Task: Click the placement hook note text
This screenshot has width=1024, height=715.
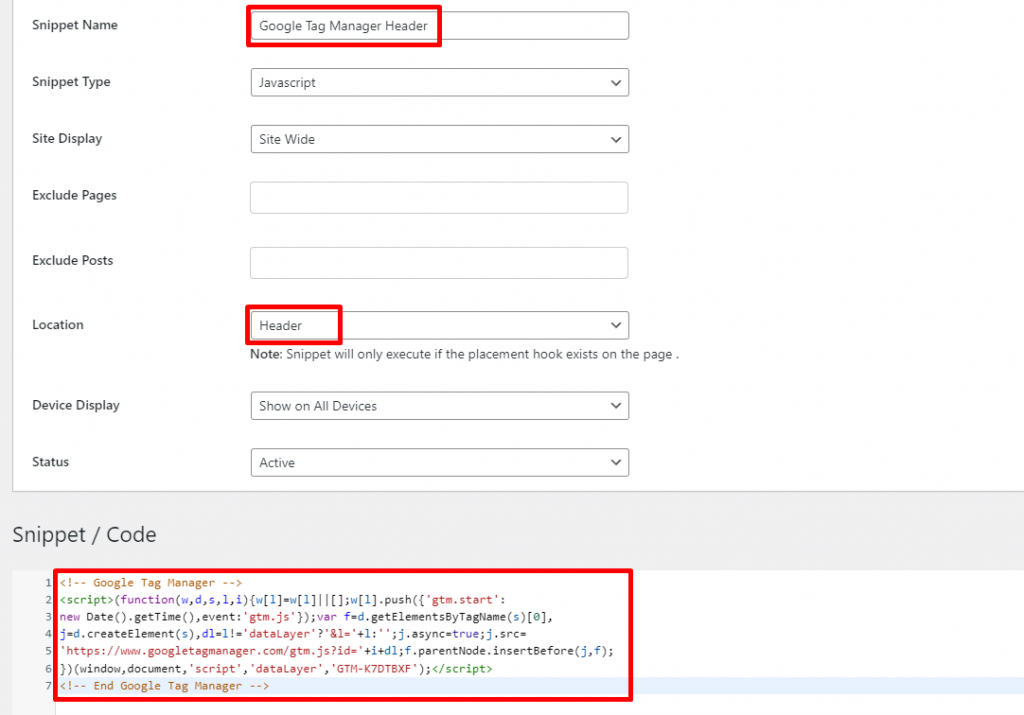Action: (464, 354)
